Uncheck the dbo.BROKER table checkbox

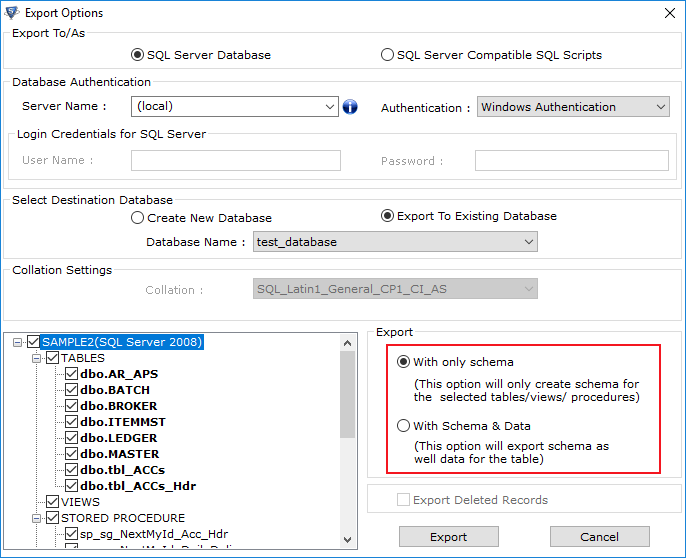pos(71,406)
